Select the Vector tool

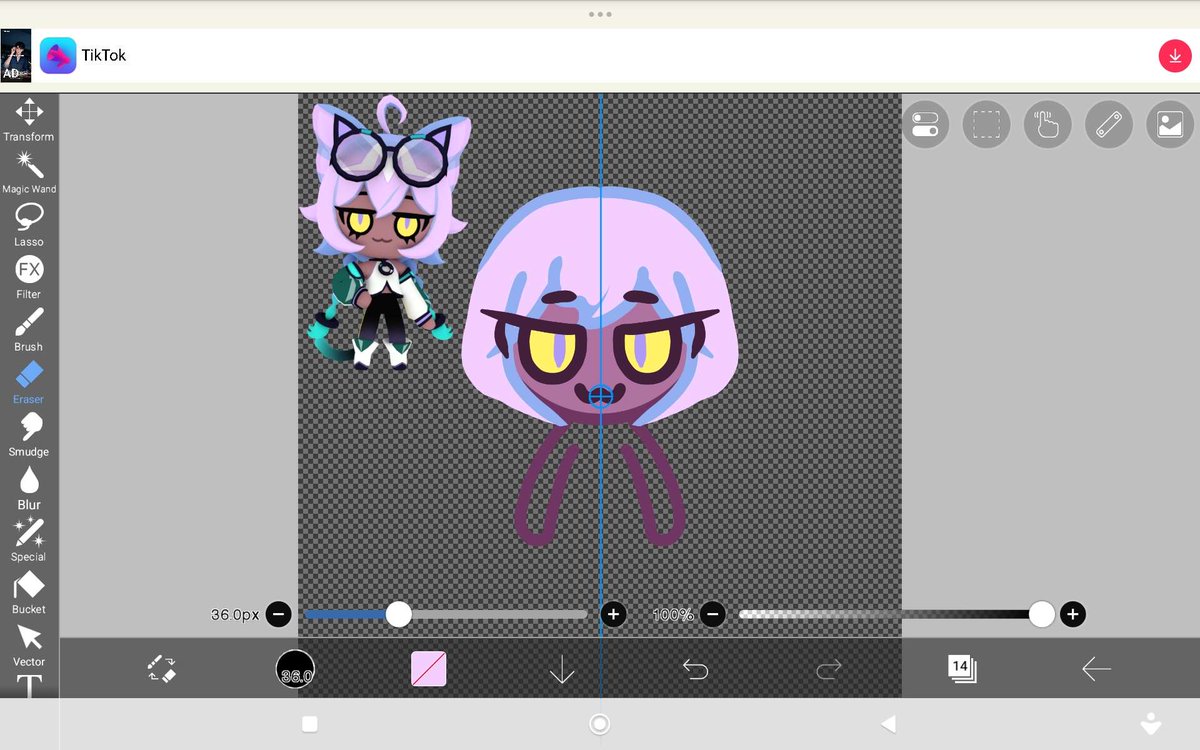pos(29,645)
